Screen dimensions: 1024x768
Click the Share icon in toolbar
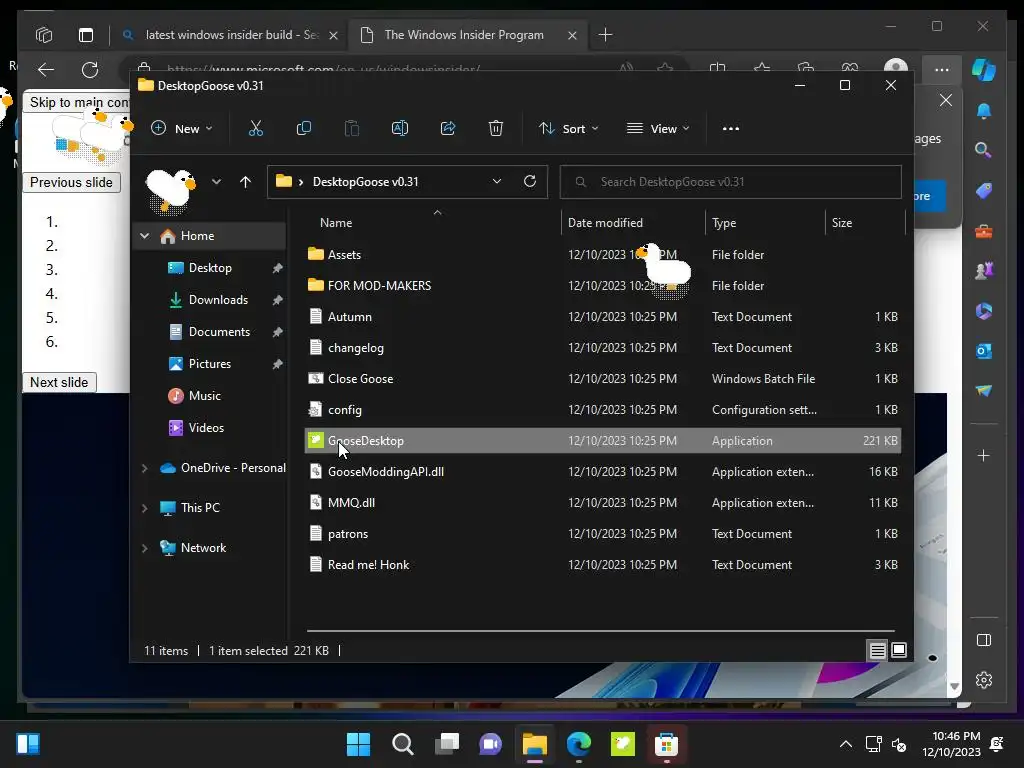pos(448,129)
